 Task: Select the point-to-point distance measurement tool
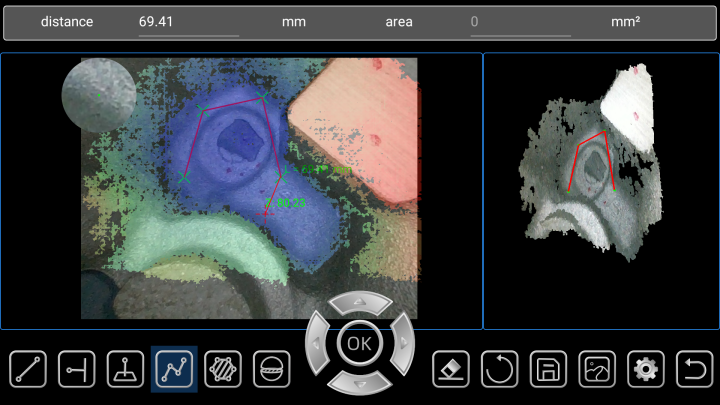[x=28, y=370]
